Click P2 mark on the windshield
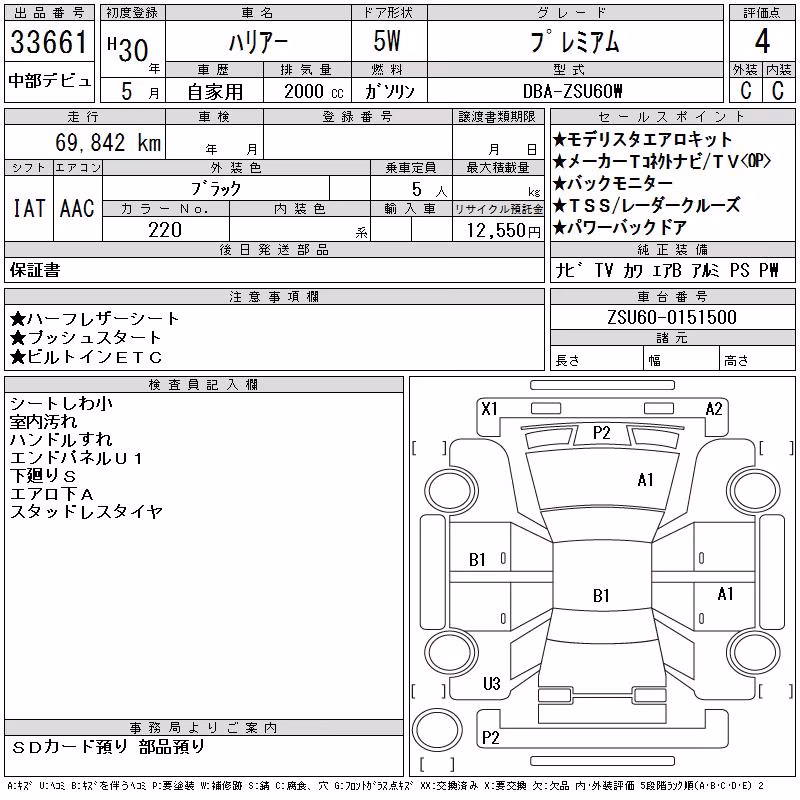The width and height of the screenshot is (800, 800). [x=602, y=433]
